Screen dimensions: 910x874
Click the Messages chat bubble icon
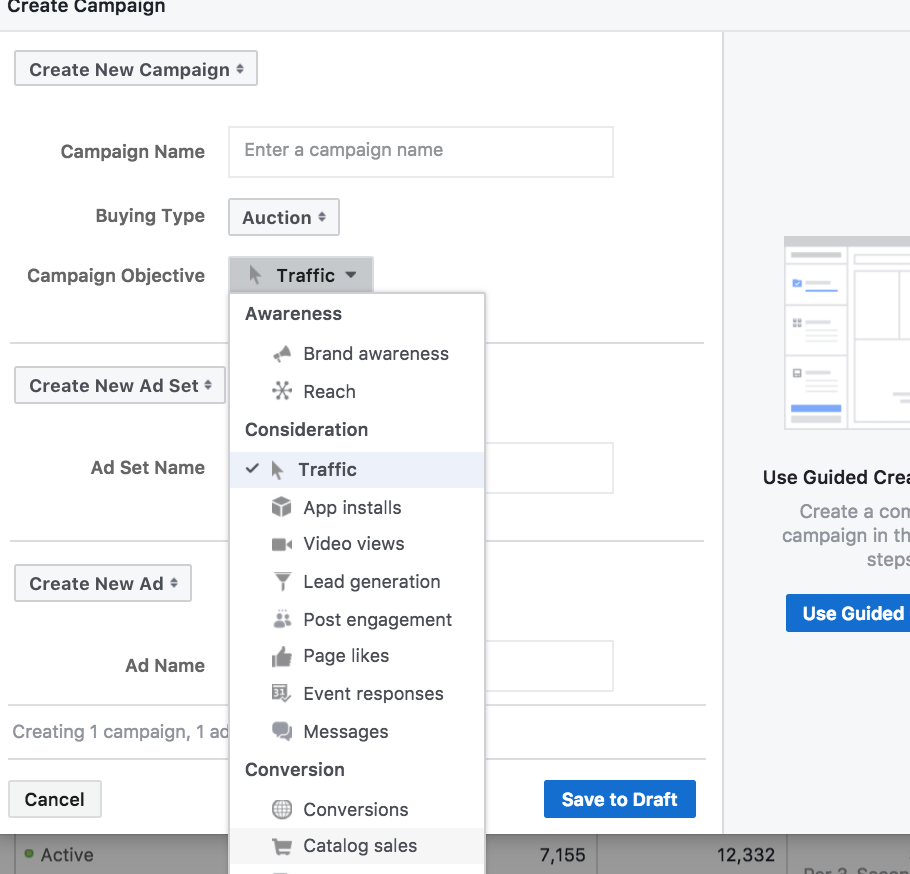[x=282, y=731]
